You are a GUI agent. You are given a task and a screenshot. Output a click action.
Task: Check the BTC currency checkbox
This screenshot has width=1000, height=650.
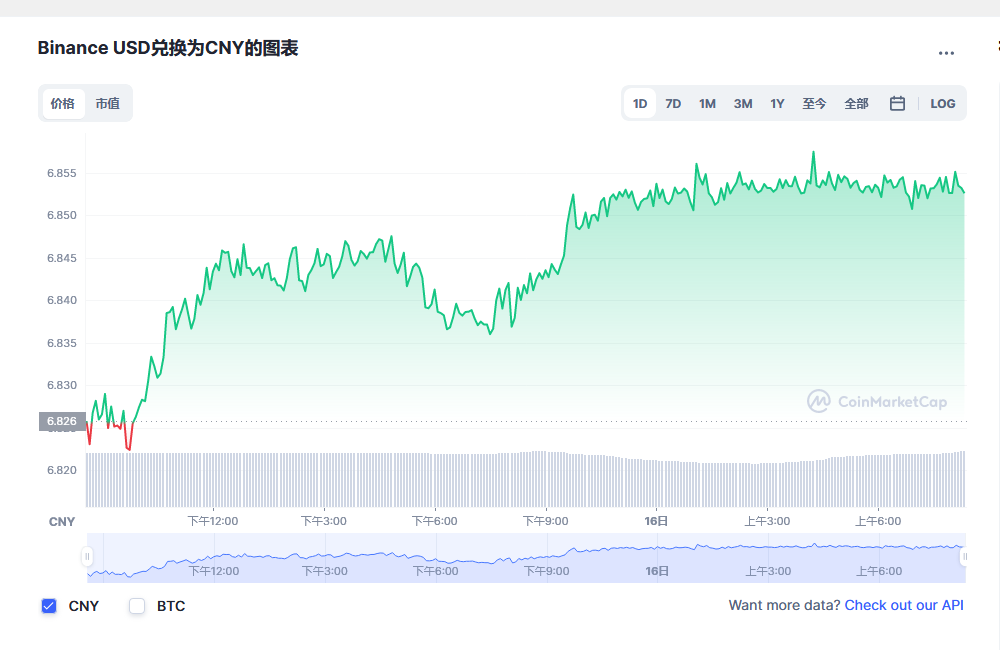pos(137,606)
